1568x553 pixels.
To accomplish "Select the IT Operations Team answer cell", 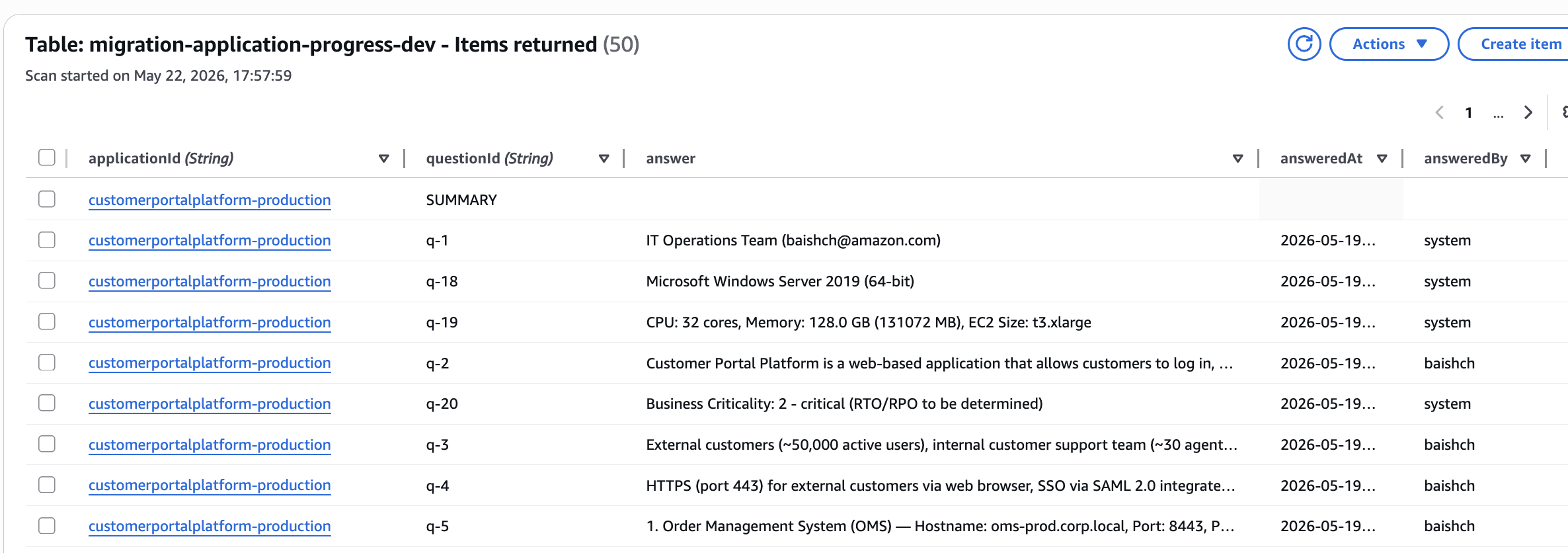I will pyautogui.click(x=793, y=240).
